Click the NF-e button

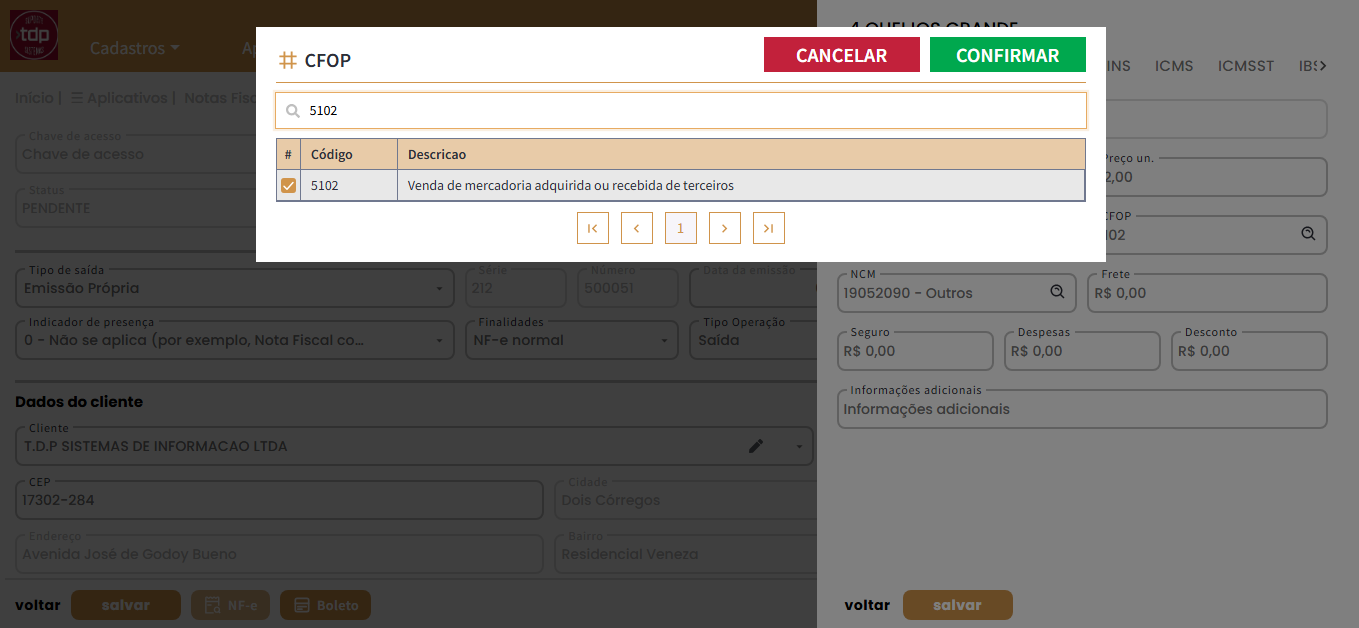pyautogui.click(x=231, y=605)
